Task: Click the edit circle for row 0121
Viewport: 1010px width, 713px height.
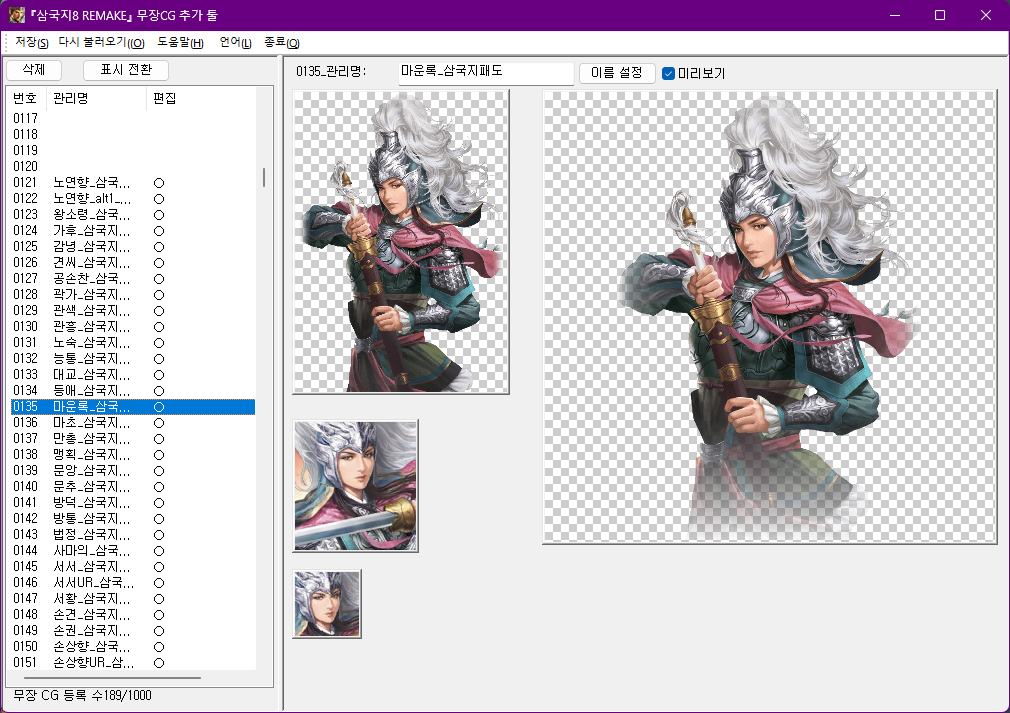Action: [x=159, y=183]
